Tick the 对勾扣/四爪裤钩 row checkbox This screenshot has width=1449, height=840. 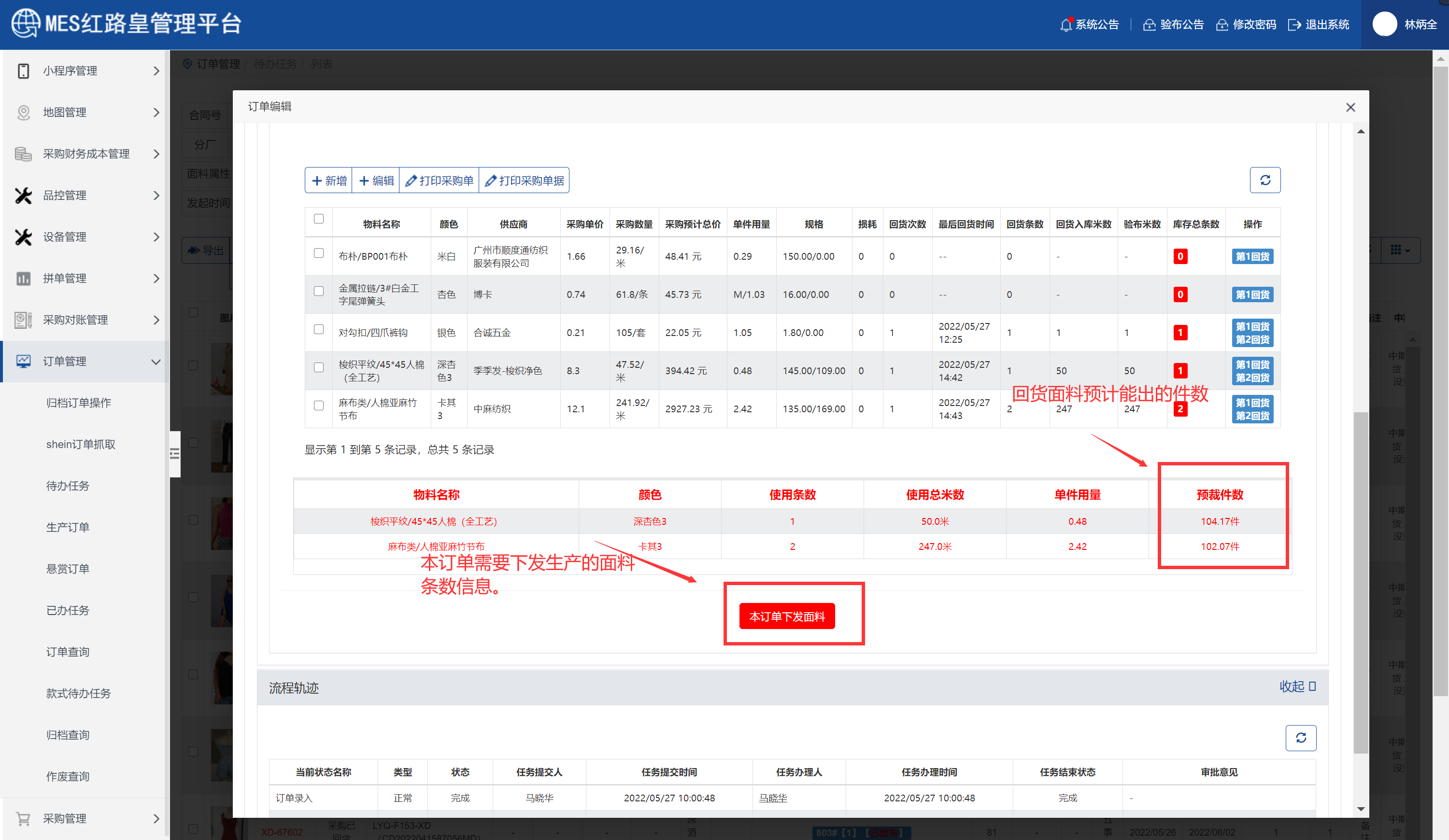pyautogui.click(x=319, y=329)
